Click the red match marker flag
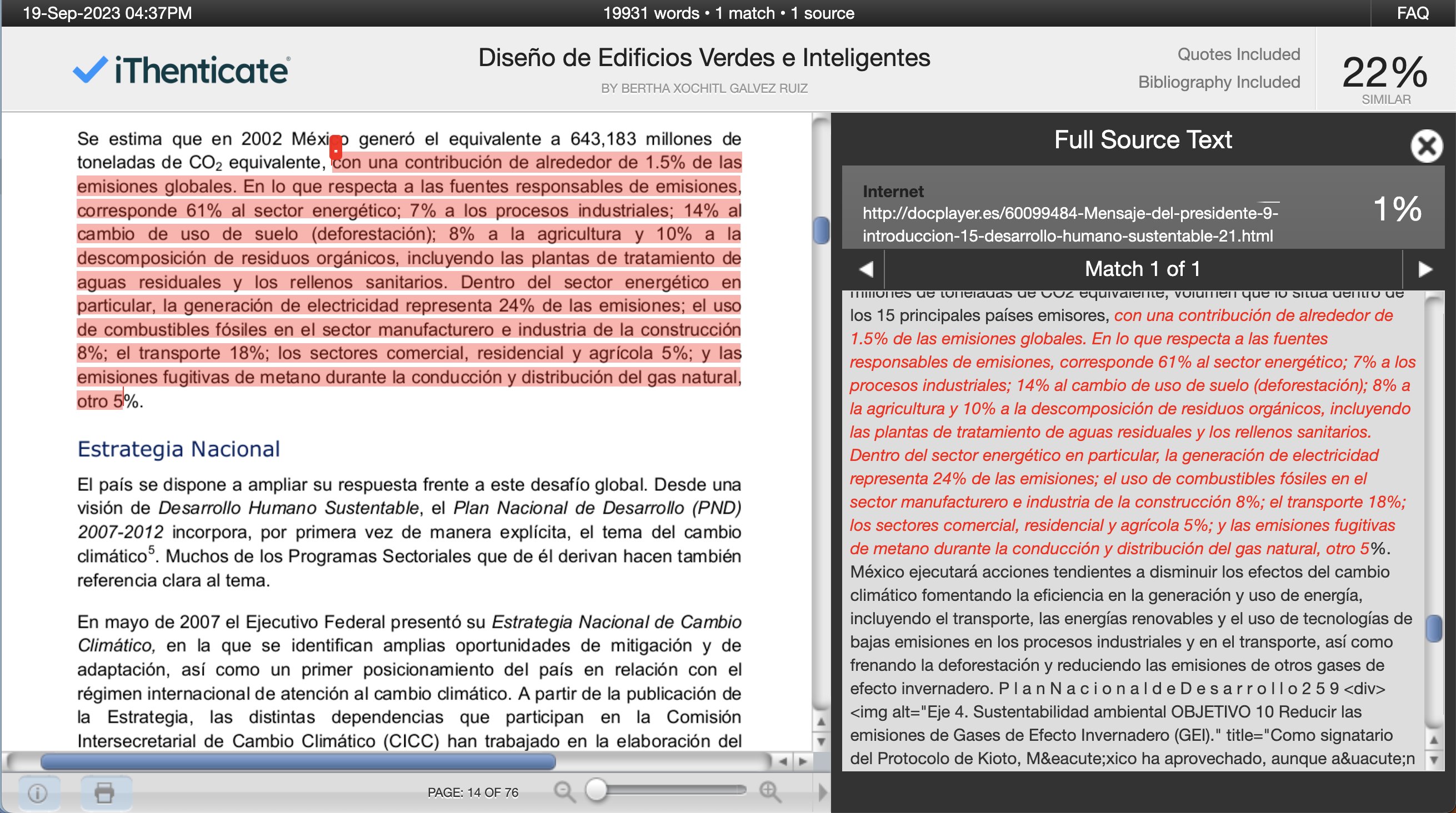1456x813 pixels. (336, 148)
